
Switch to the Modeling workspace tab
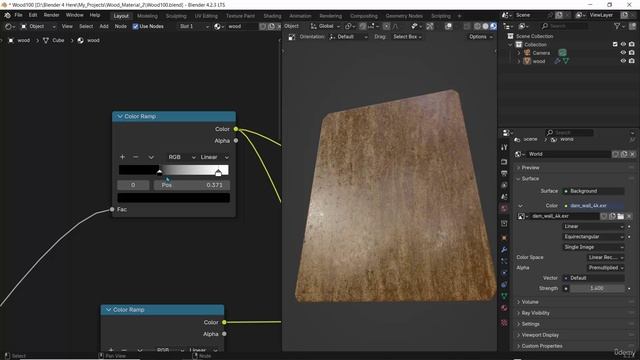[147, 16]
